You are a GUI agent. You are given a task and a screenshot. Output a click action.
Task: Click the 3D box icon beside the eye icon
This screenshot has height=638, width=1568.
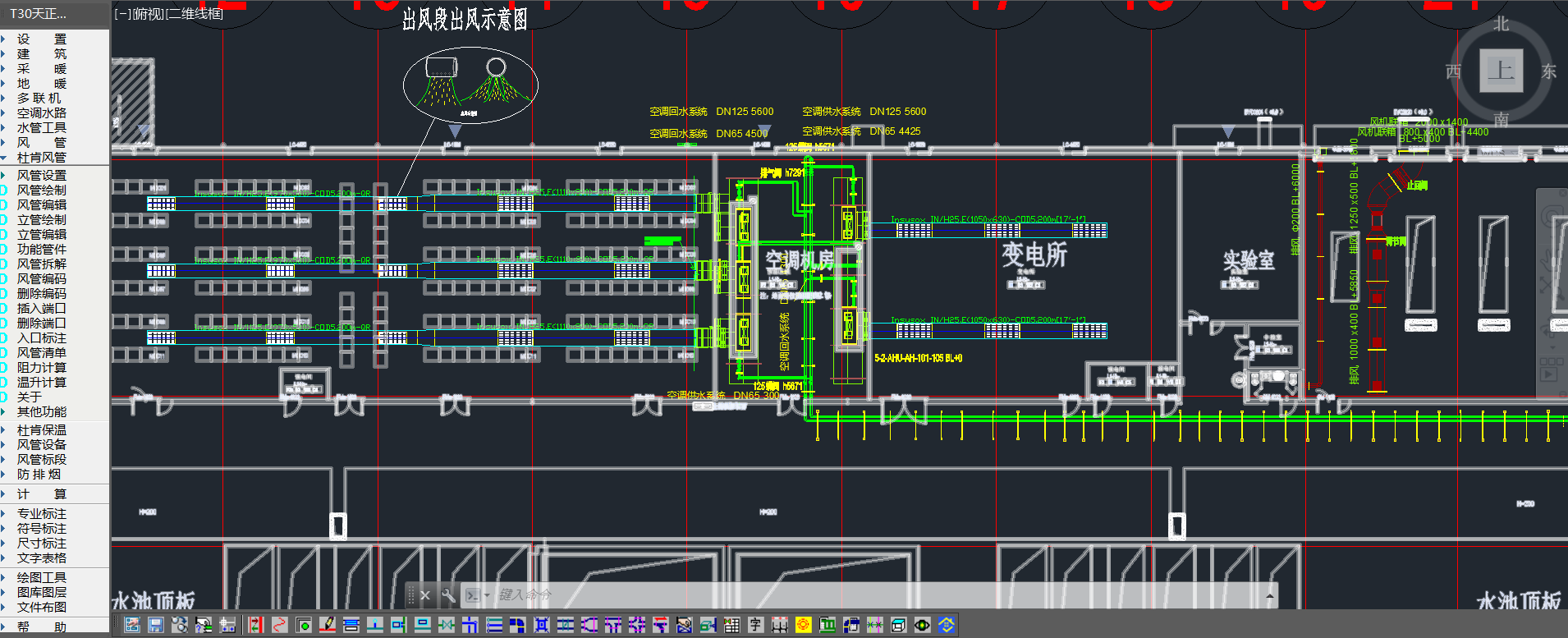(x=899, y=626)
